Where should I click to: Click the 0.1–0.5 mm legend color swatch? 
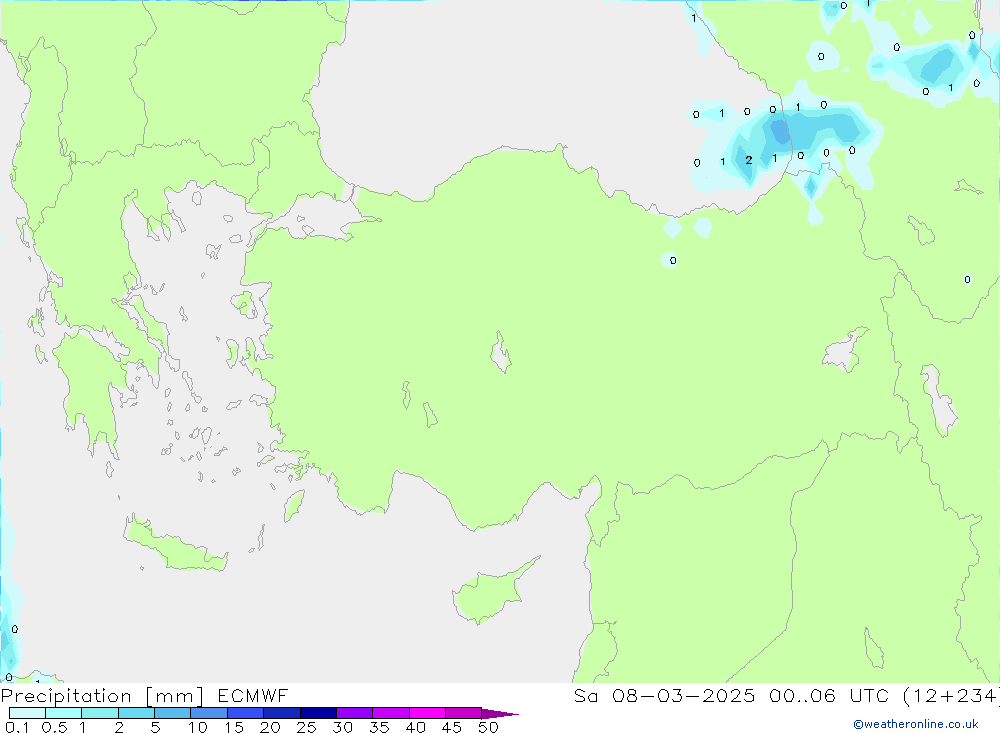(27, 713)
